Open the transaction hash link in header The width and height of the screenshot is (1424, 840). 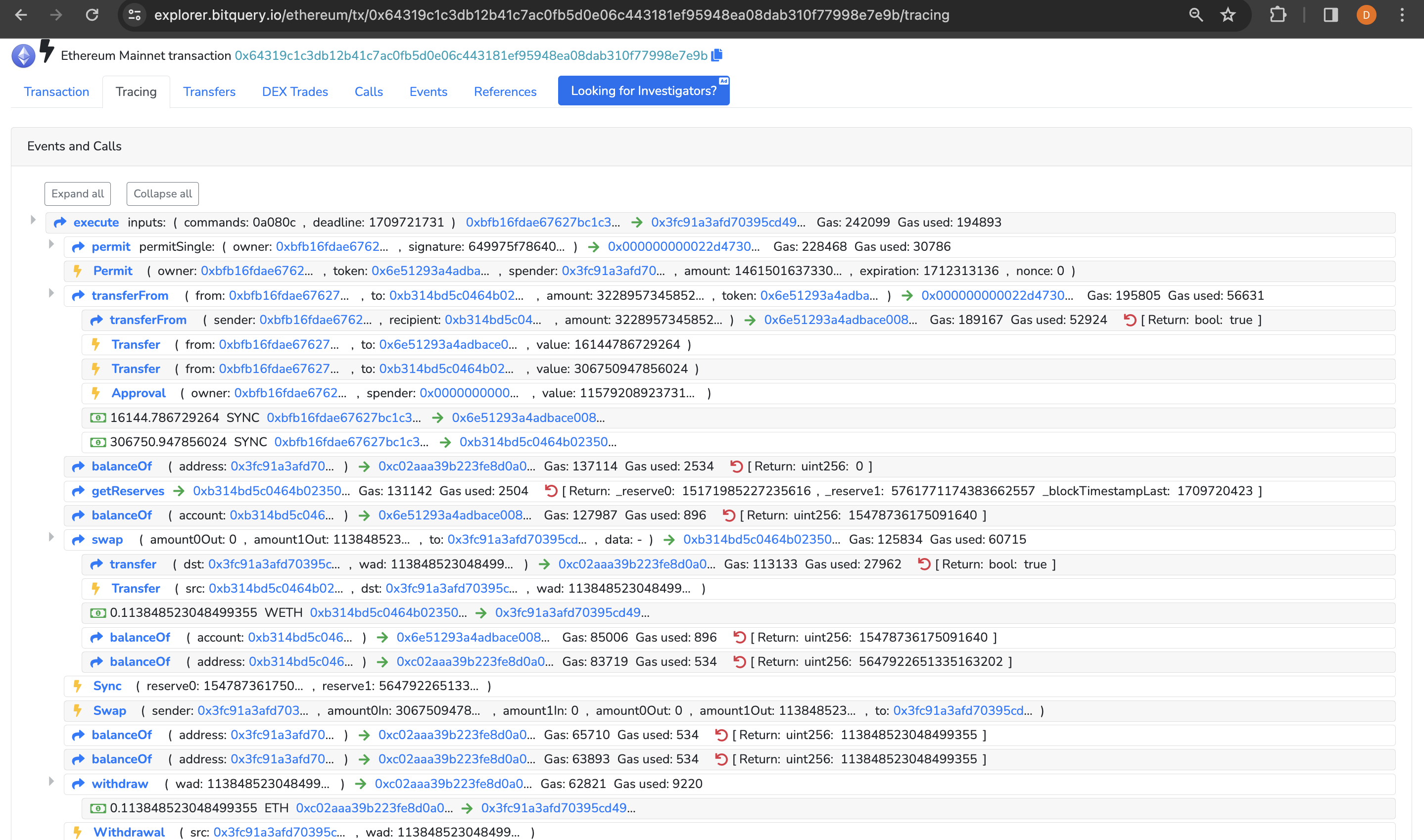click(471, 55)
